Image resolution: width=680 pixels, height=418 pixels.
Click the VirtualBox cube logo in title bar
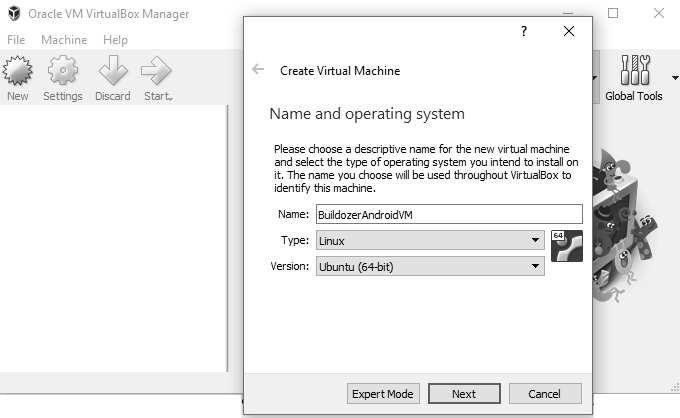coord(14,13)
